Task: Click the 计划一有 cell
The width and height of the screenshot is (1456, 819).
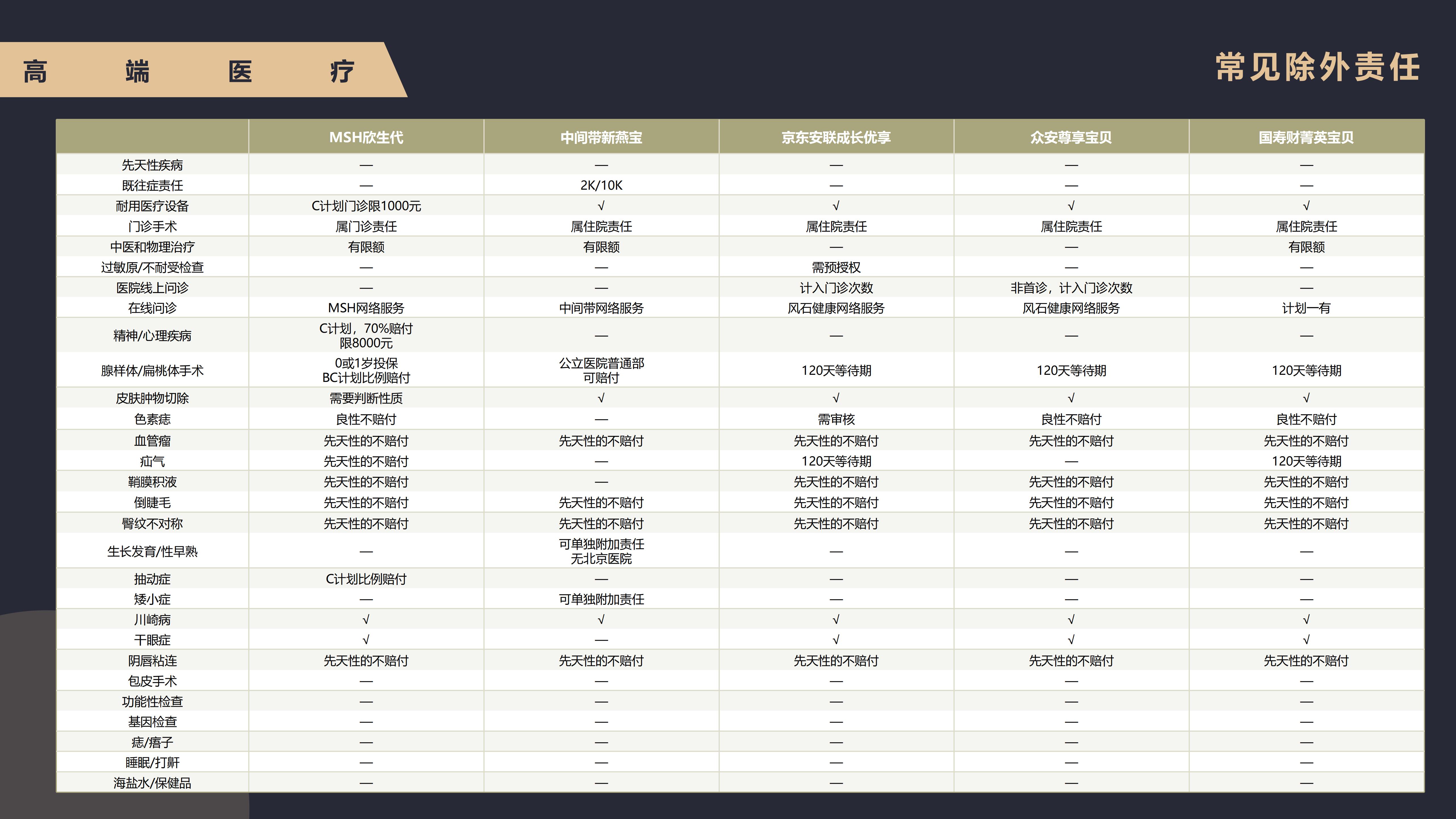Action: tap(1306, 308)
